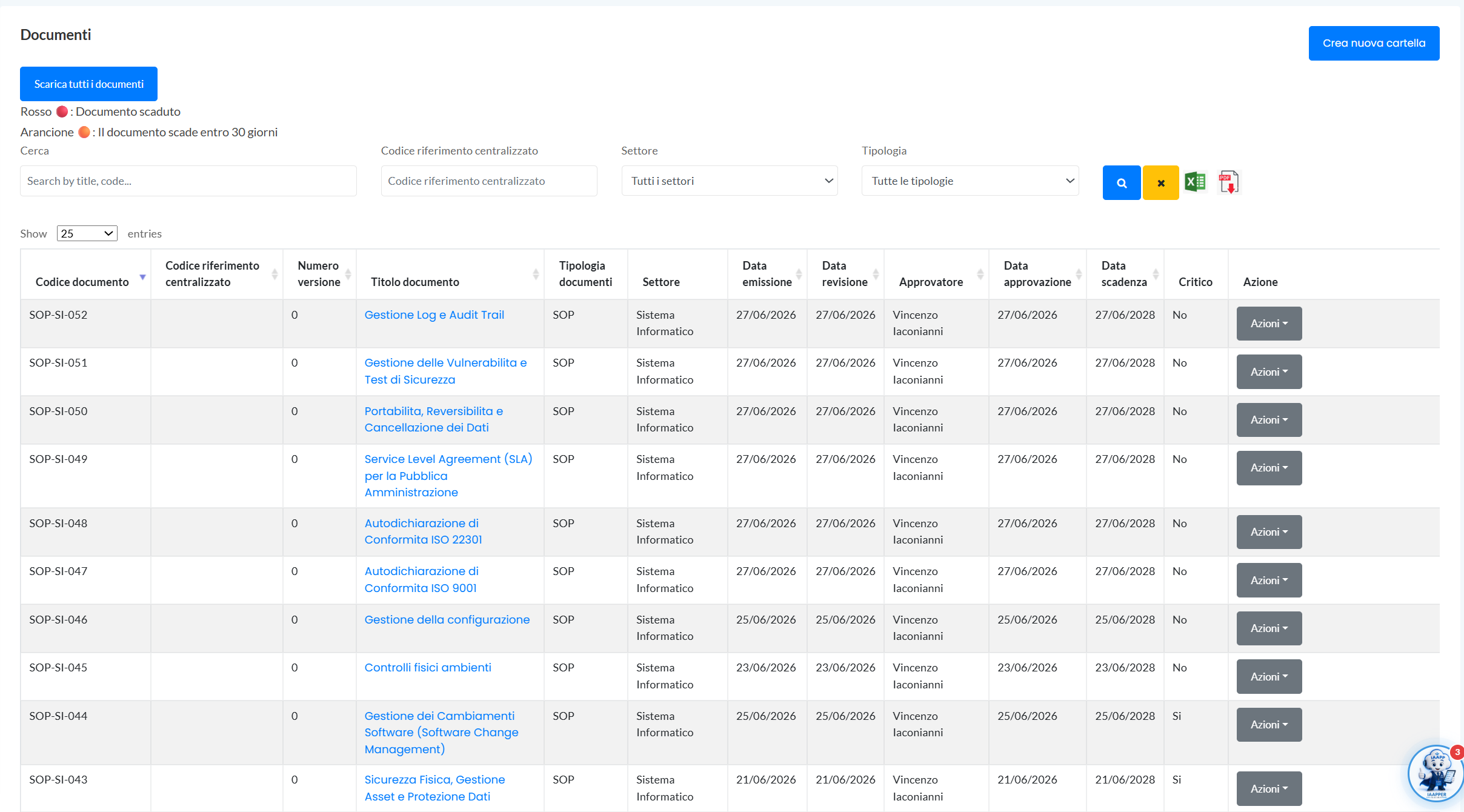Open 'Controlli fisici ambienti' link

pos(428,668)
